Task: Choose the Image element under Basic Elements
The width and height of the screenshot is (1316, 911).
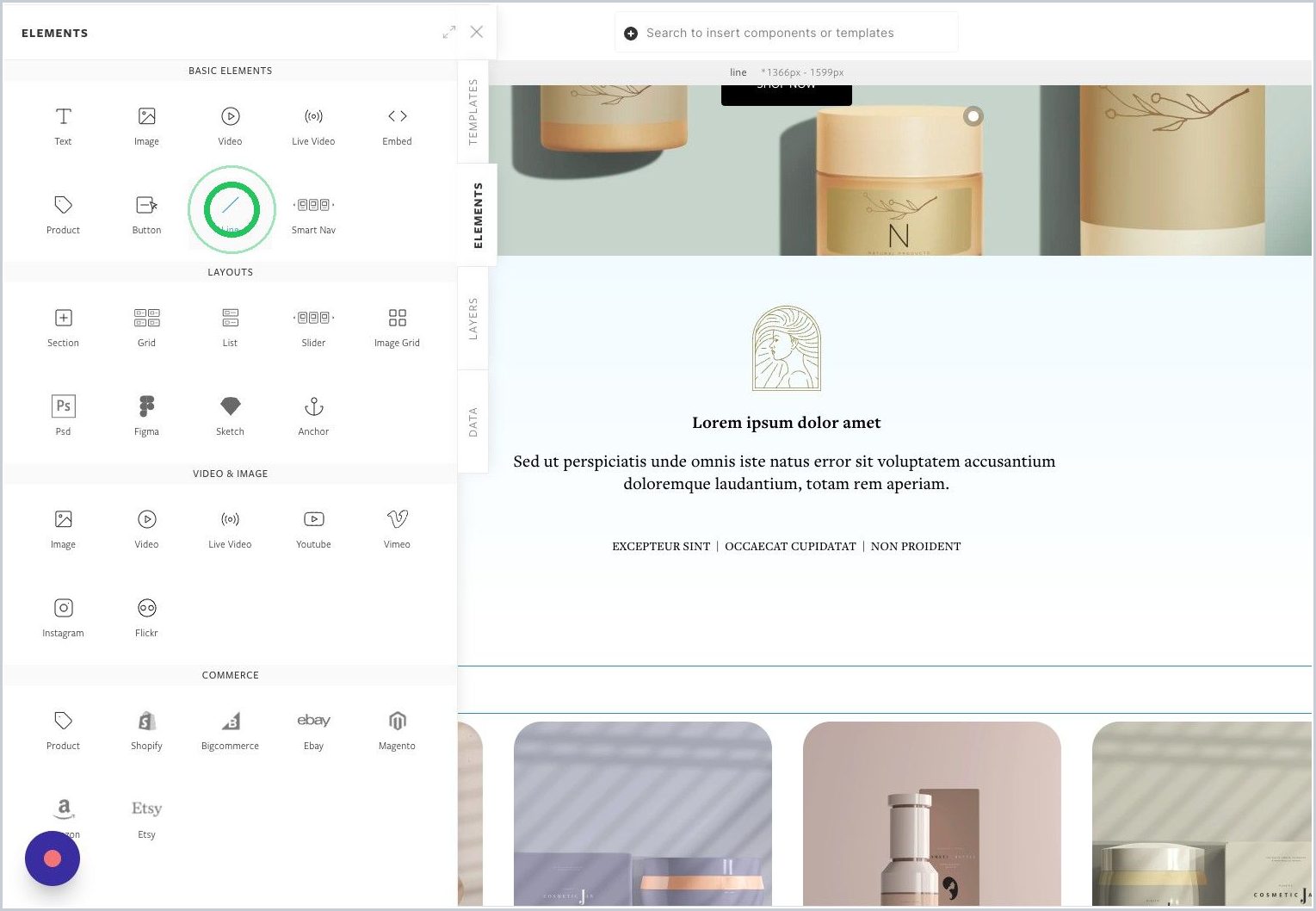Action: click(x=146, y=126)
